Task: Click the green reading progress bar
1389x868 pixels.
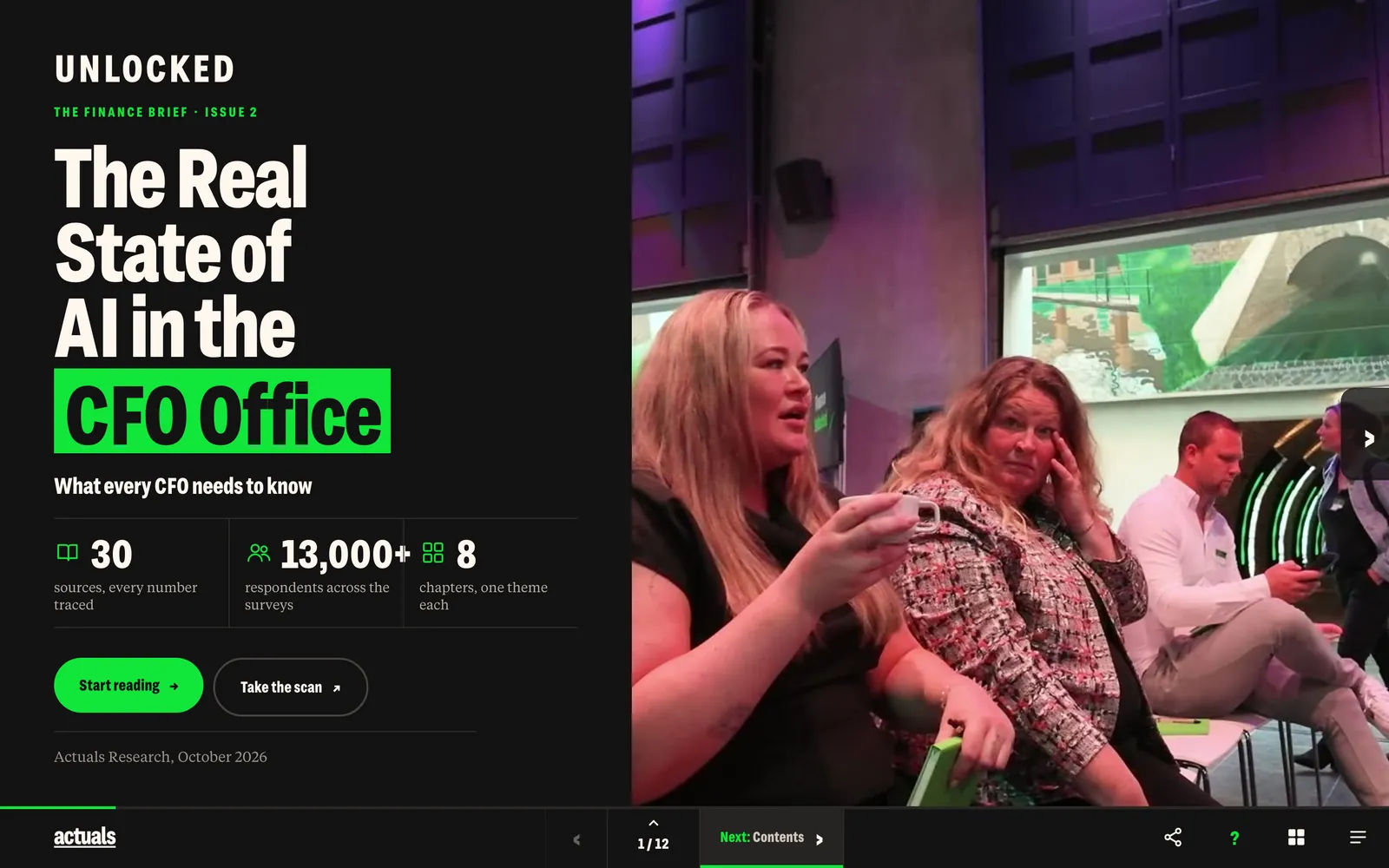Action: pos(57,808)
